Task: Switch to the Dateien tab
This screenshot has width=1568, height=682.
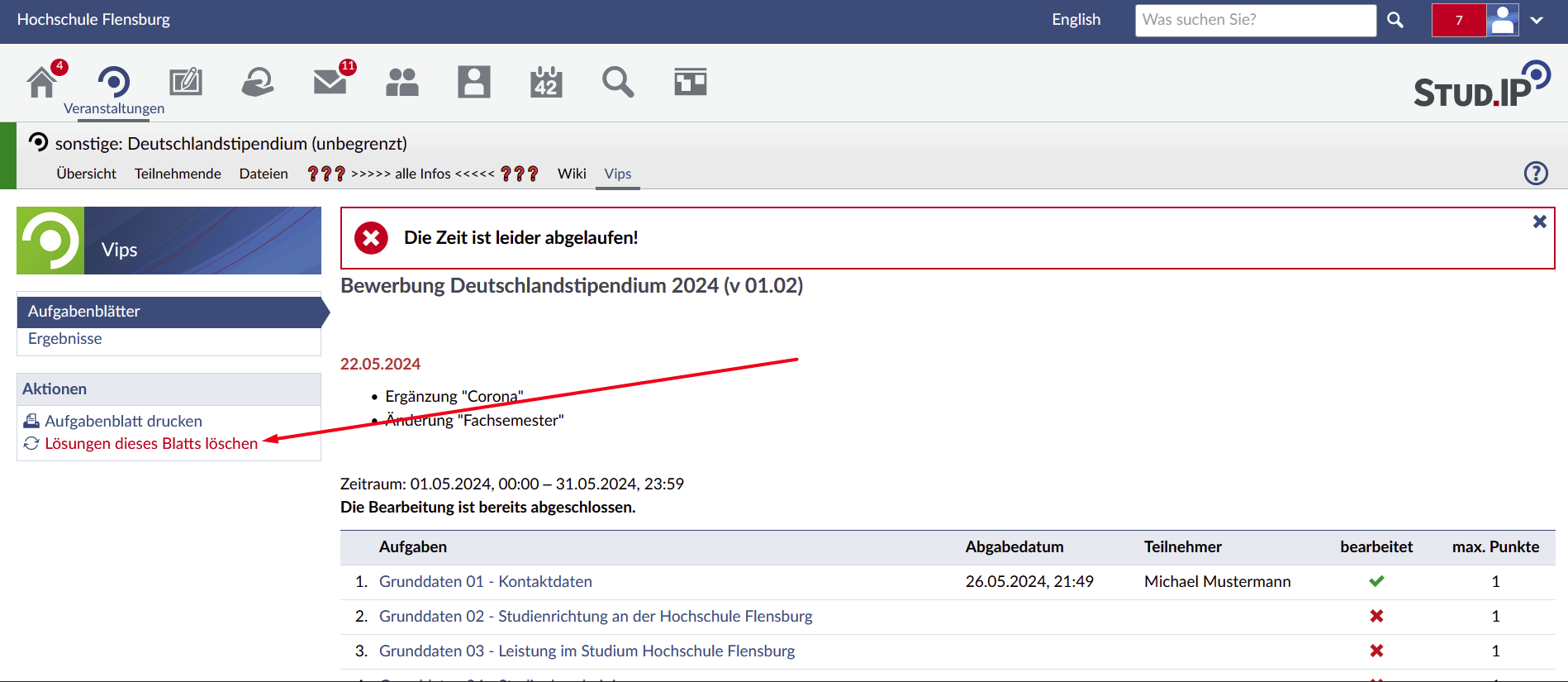Action: coord(264,174)
